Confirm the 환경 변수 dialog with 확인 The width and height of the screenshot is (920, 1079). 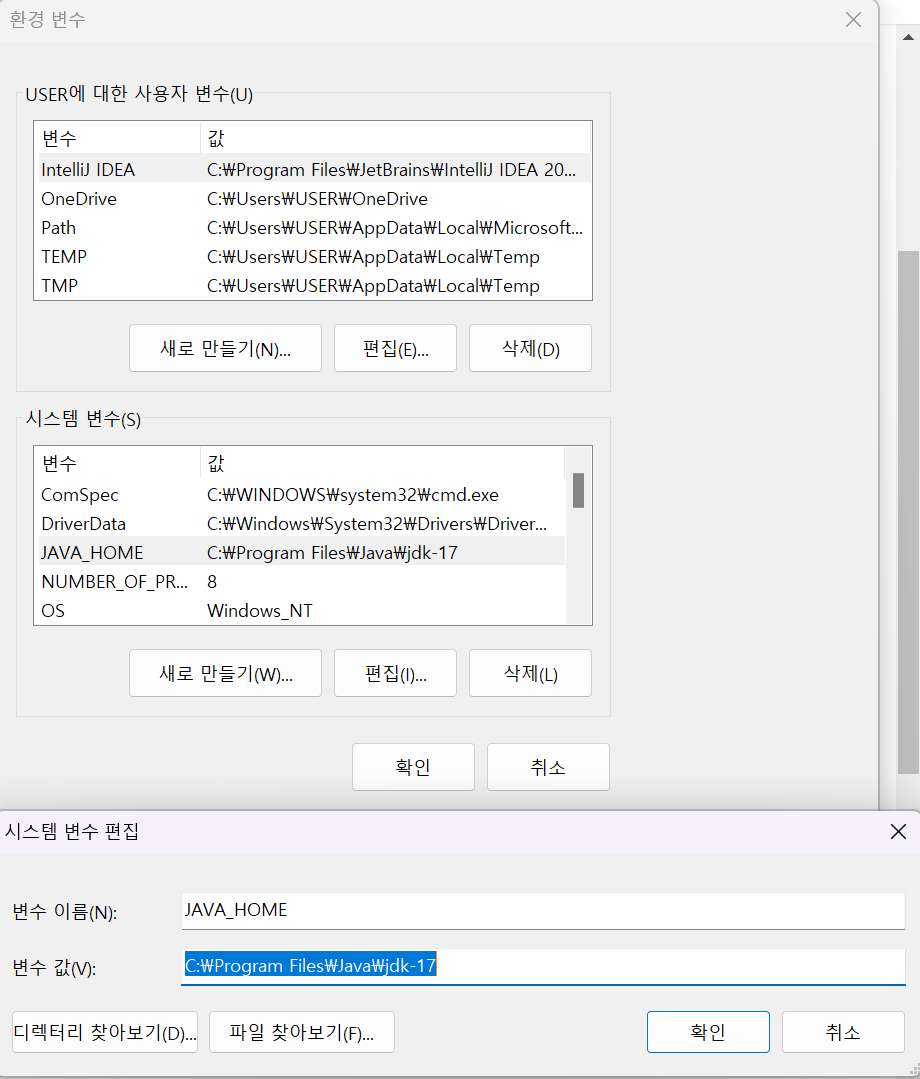[x=413, y=767]
